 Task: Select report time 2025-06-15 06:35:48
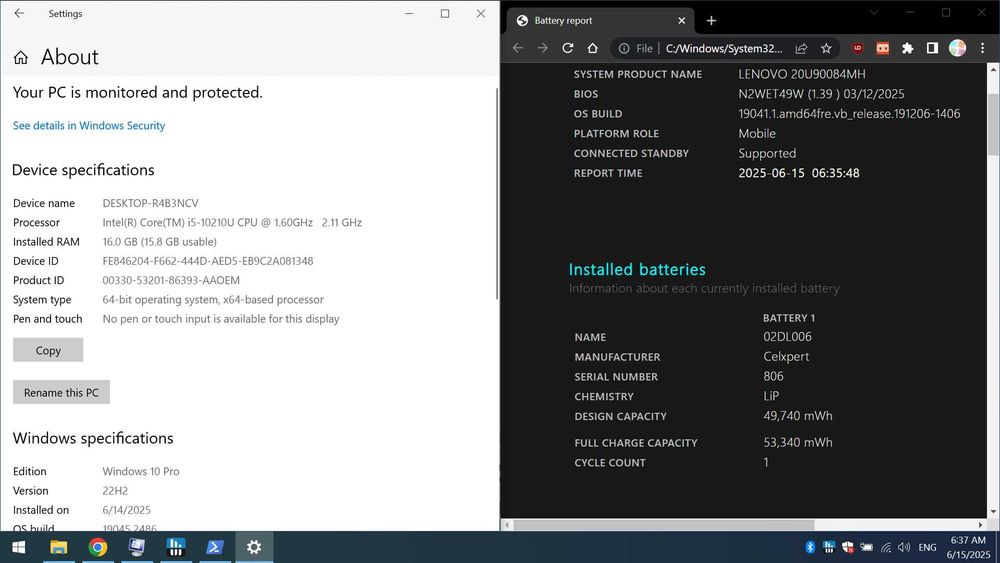(798, 173)
